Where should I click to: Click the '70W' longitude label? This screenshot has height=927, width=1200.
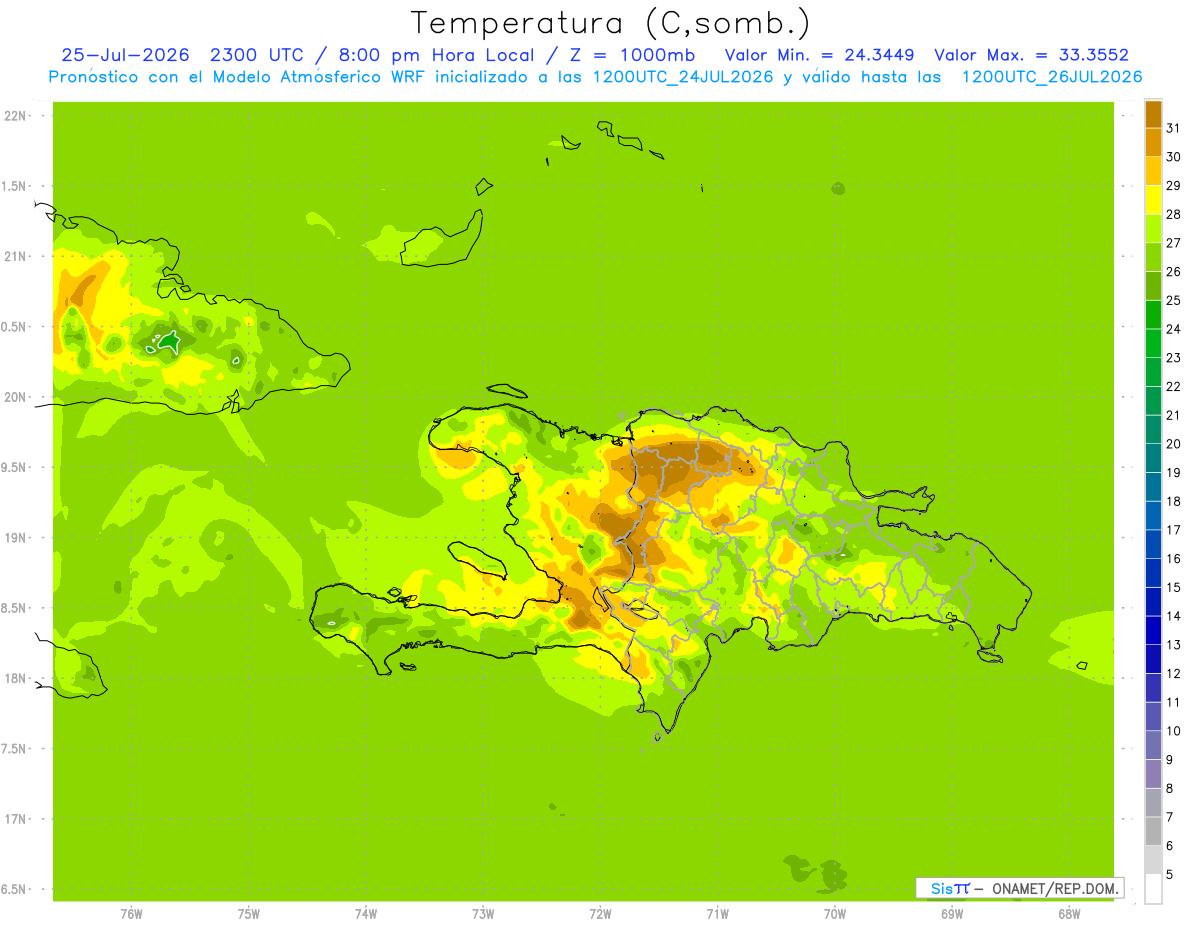click(x=835, y=913)
